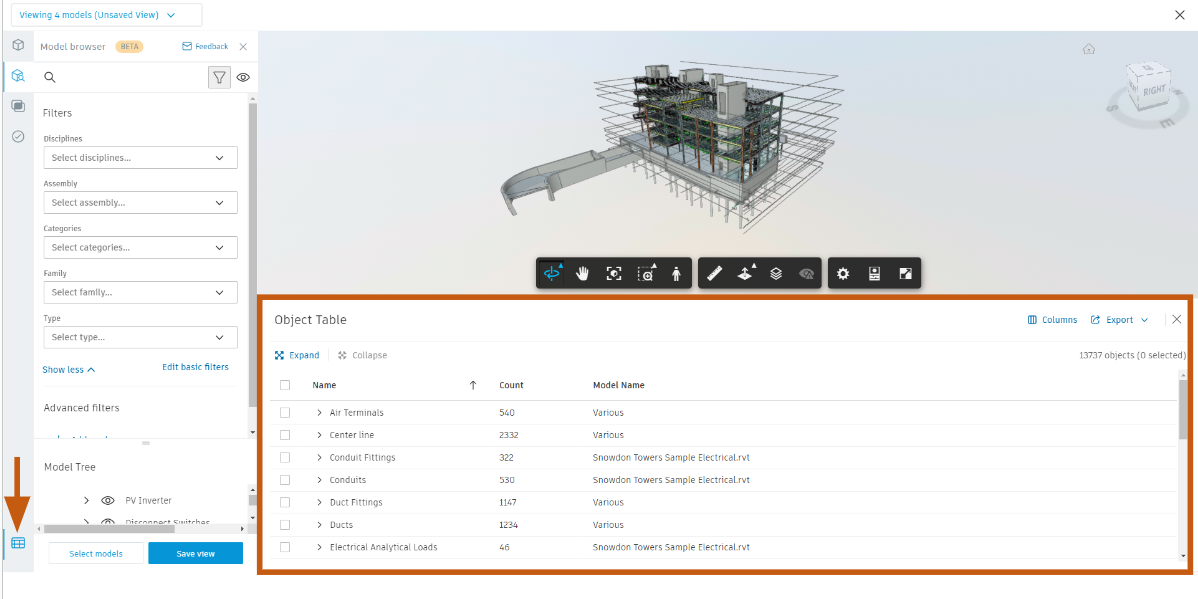
Task: Toggle visibility of PV Inverter
Action: click(108, 500)
